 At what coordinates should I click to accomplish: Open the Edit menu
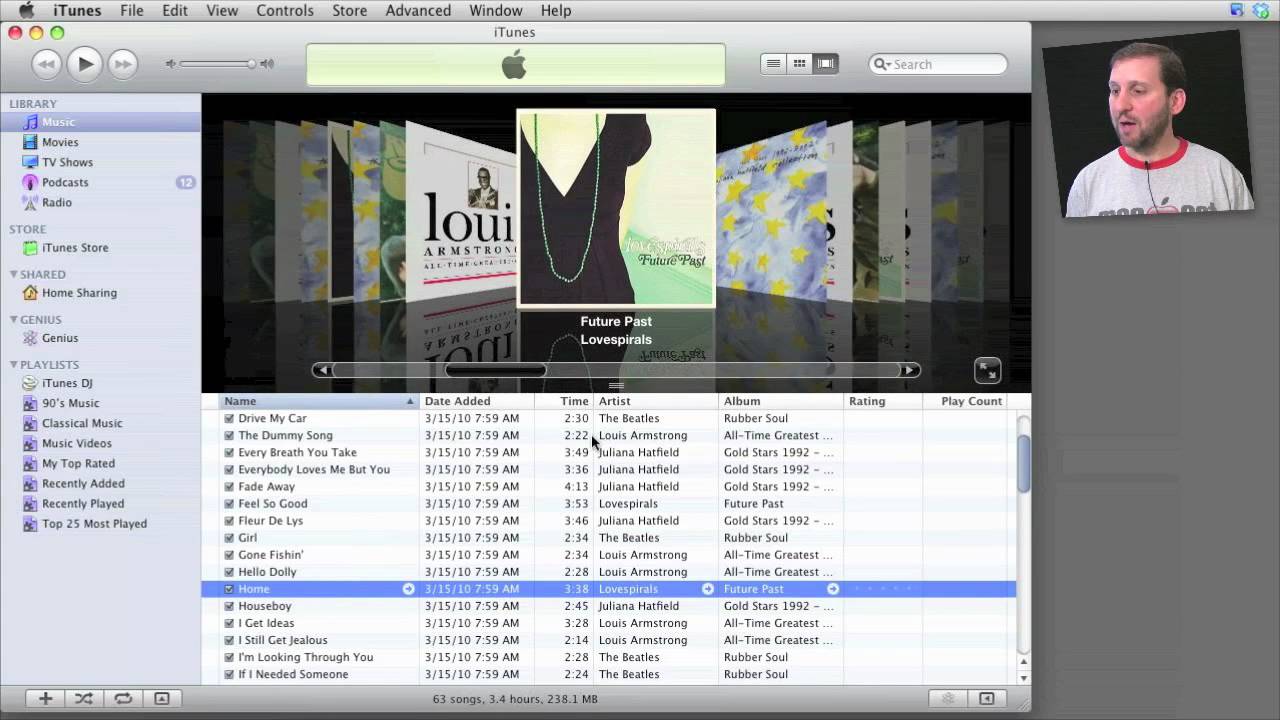point(175,10)
